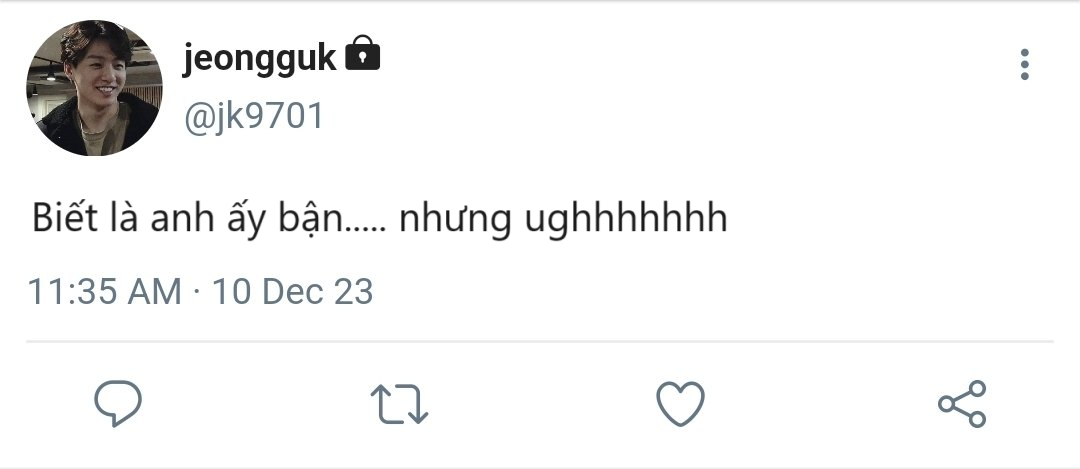Retweet the jeongguk post
Image resolution: width=1080 pixels, height=469 pixels.
tap(400, 403)
